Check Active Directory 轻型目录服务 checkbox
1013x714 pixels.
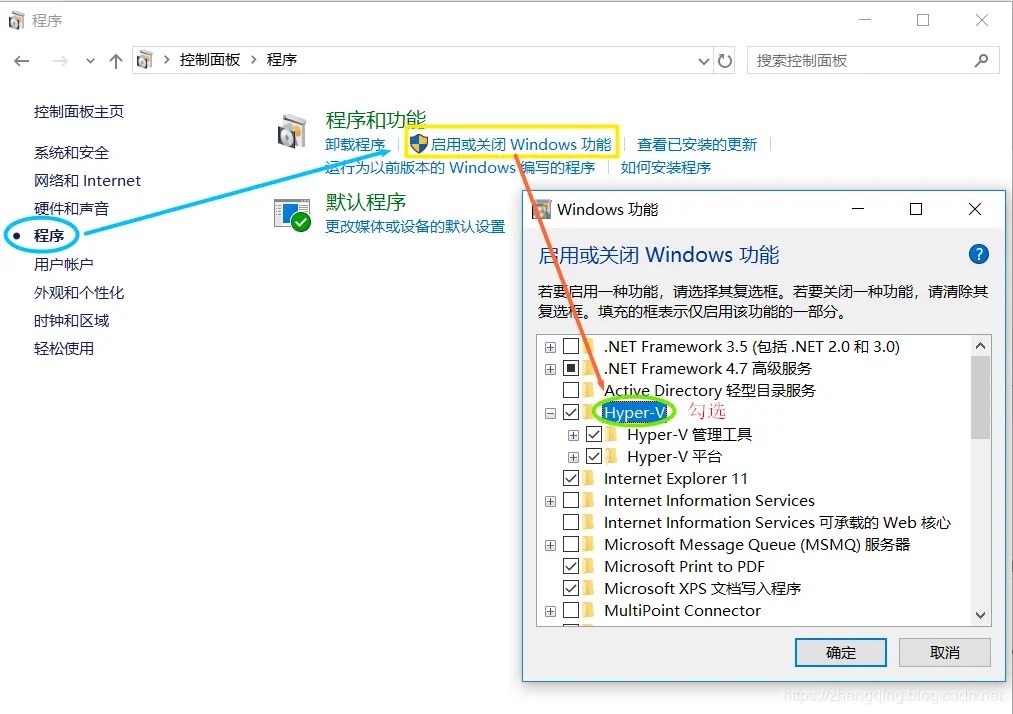coord(571,390)
